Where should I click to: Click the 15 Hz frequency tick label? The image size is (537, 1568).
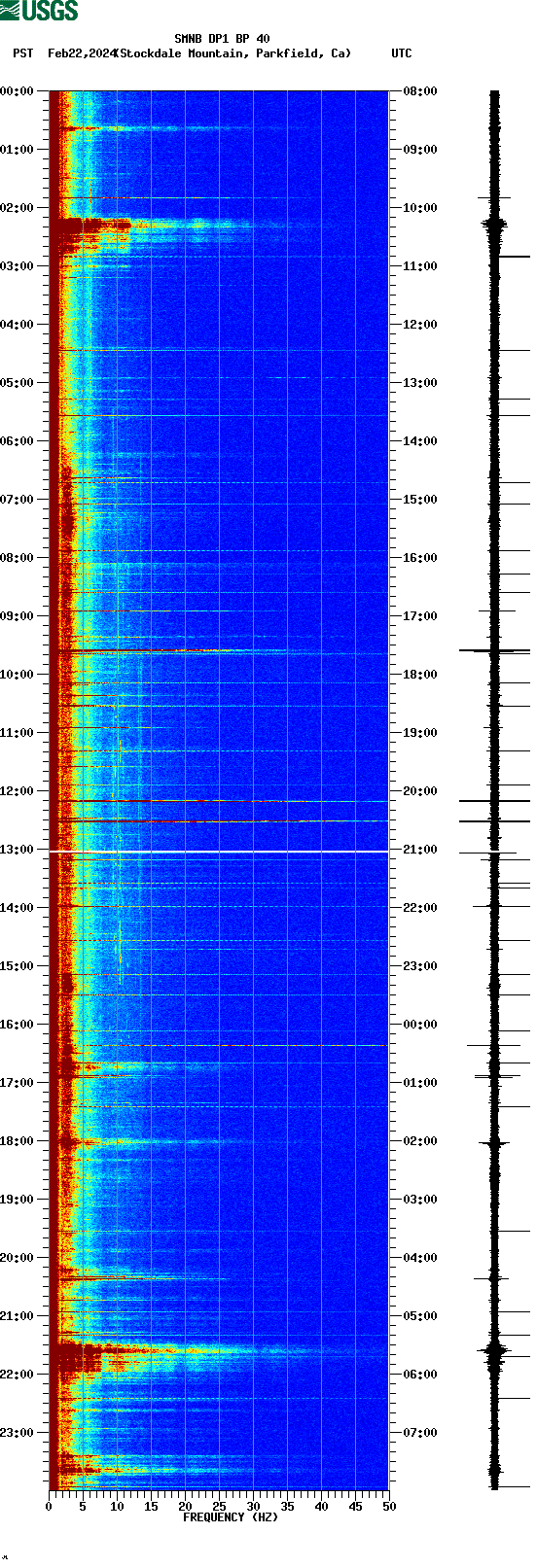pos(151,1507)
